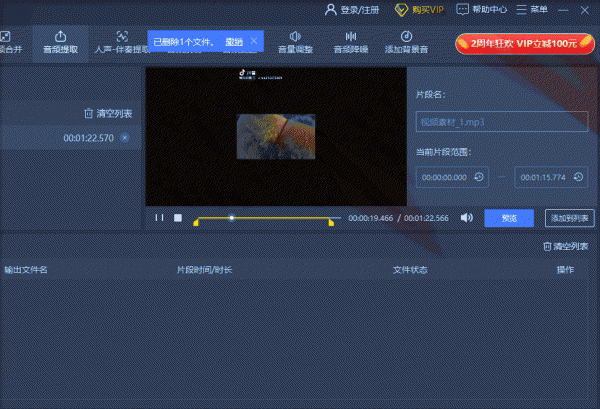This screenshot has height=409, width=600.
Task: Open the 音量调整 volume adjust tab
Action: coord(295,43)
